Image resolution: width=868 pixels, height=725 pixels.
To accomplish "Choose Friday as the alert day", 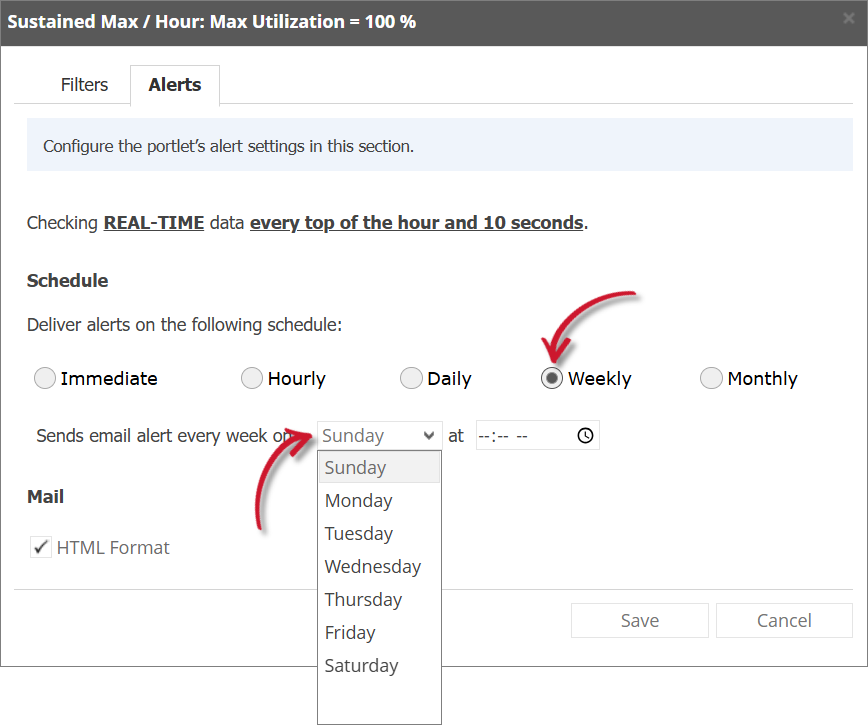I will click(x=350, y=632).
